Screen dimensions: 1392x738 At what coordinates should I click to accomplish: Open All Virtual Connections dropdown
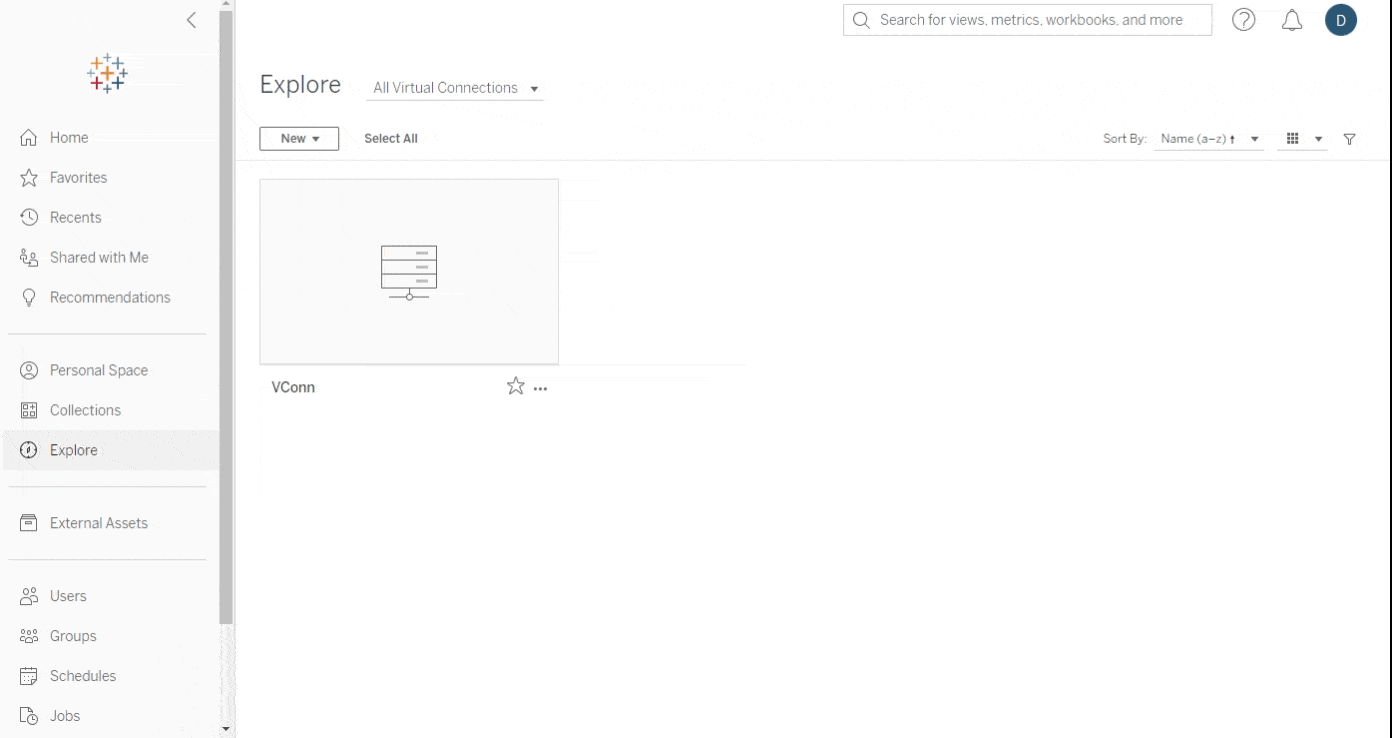click(455, 88)
